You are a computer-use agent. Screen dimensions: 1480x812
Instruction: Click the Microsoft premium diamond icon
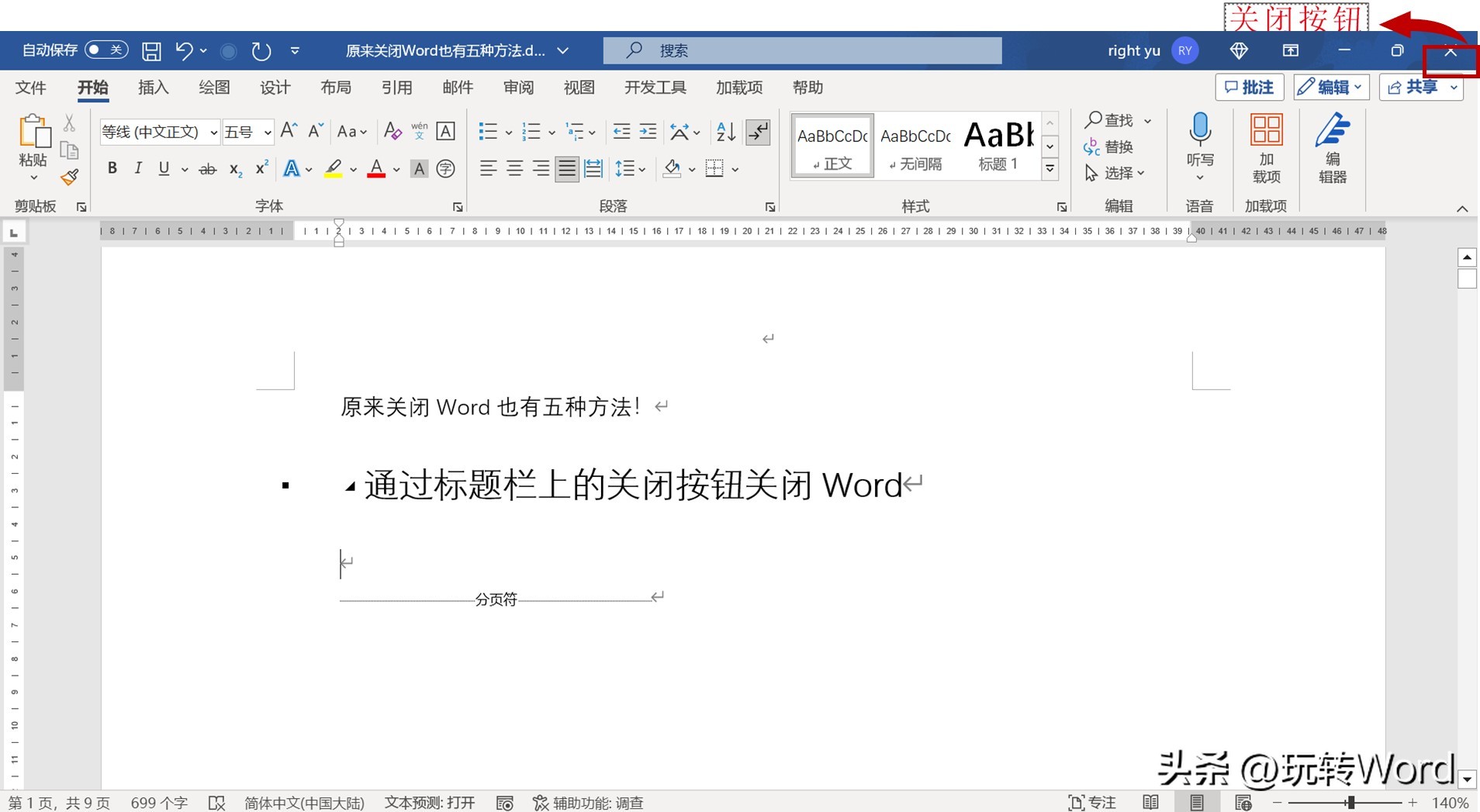click(x=1239, y=50)
